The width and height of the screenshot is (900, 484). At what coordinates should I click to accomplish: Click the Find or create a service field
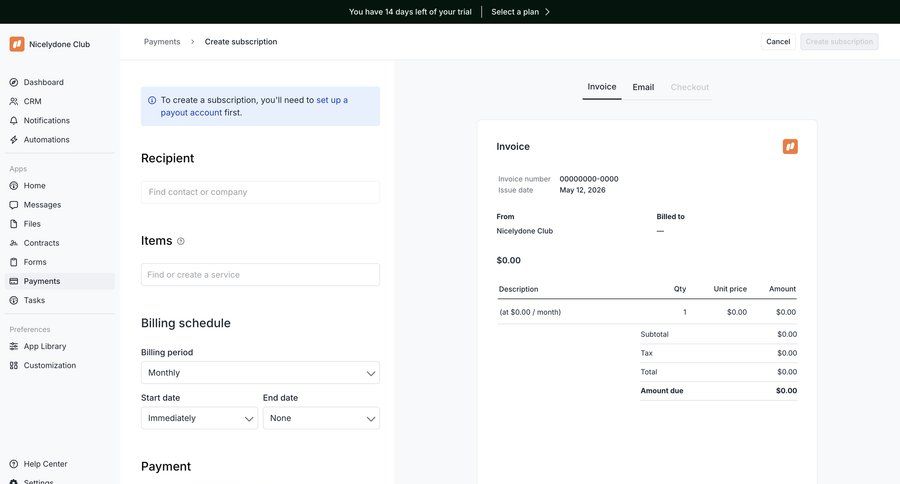[x=261, y=274]
